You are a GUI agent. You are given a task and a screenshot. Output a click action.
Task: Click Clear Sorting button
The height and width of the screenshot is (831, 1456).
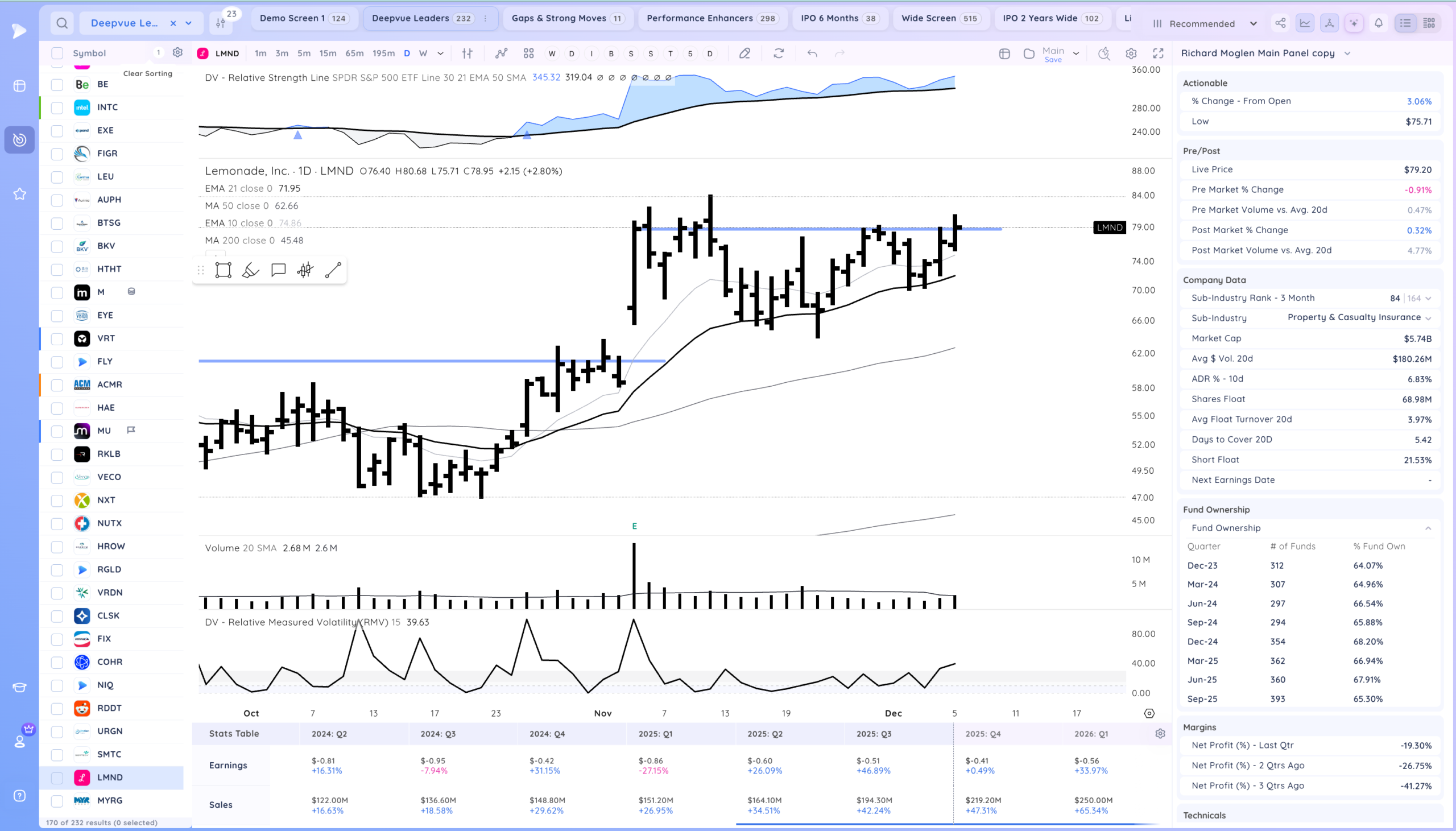[148, 73]
